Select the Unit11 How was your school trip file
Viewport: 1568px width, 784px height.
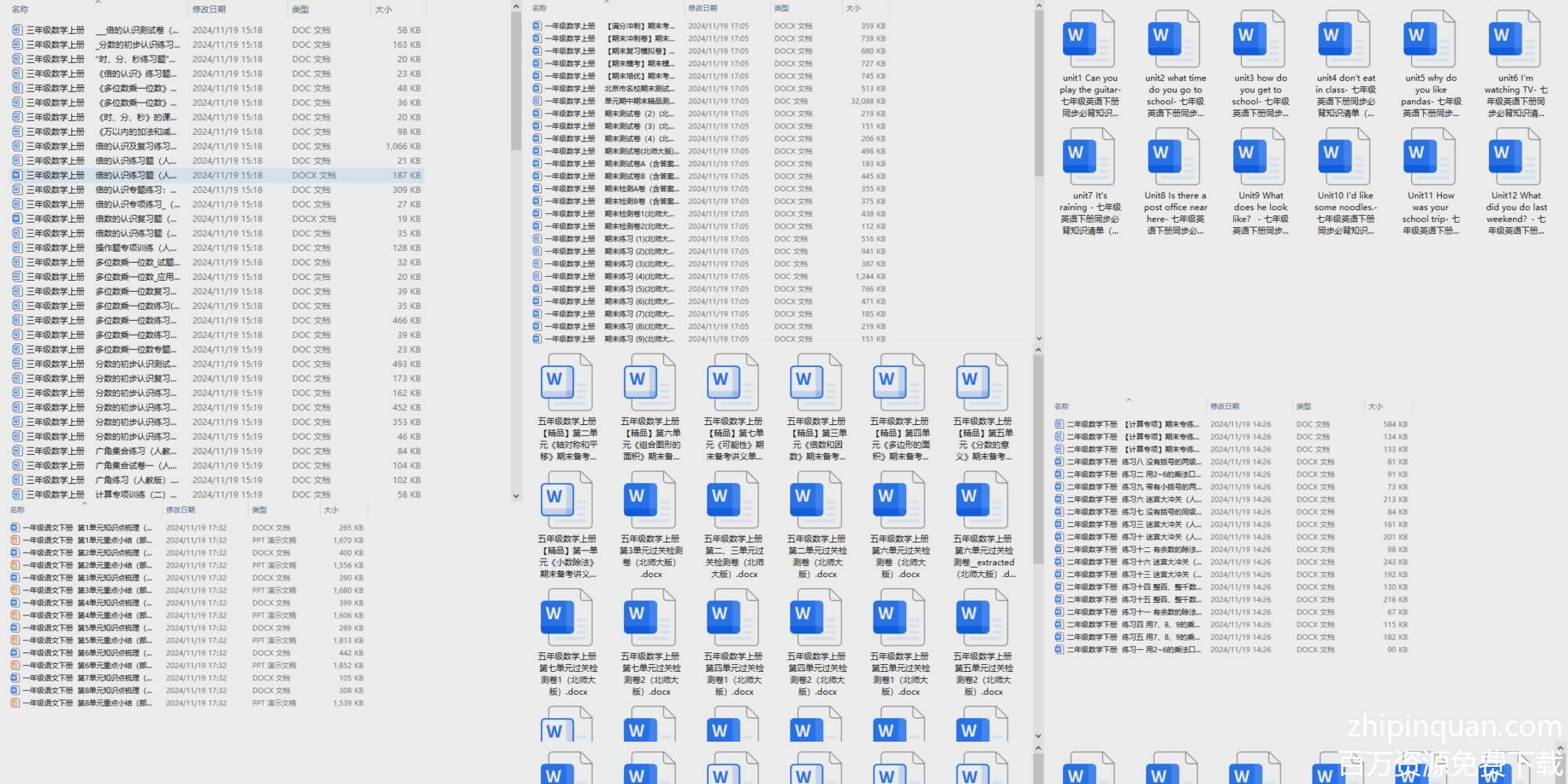1429,158
